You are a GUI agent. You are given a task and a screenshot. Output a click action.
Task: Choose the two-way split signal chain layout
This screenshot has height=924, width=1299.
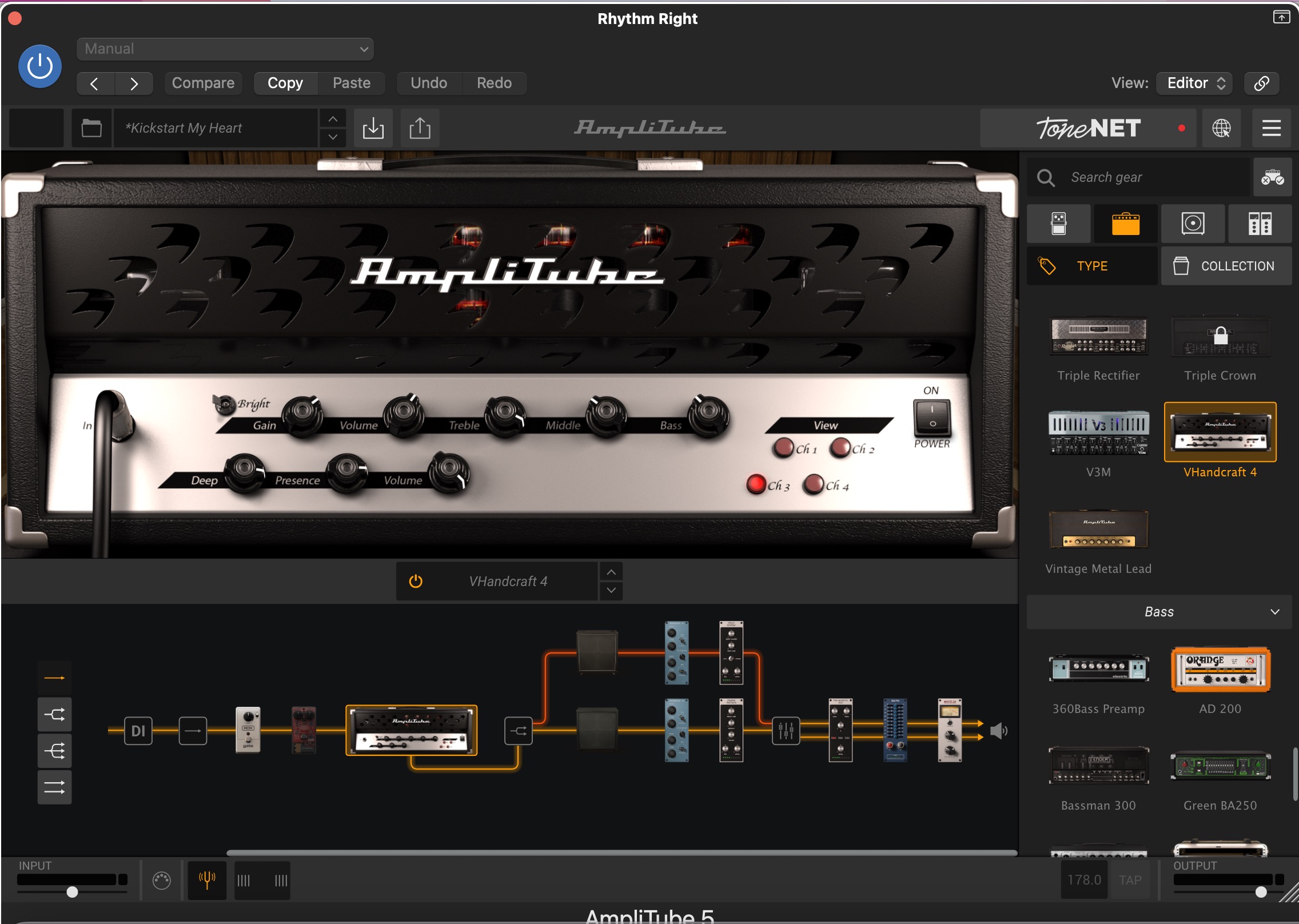pyautogui.click(x=55, y=715)
